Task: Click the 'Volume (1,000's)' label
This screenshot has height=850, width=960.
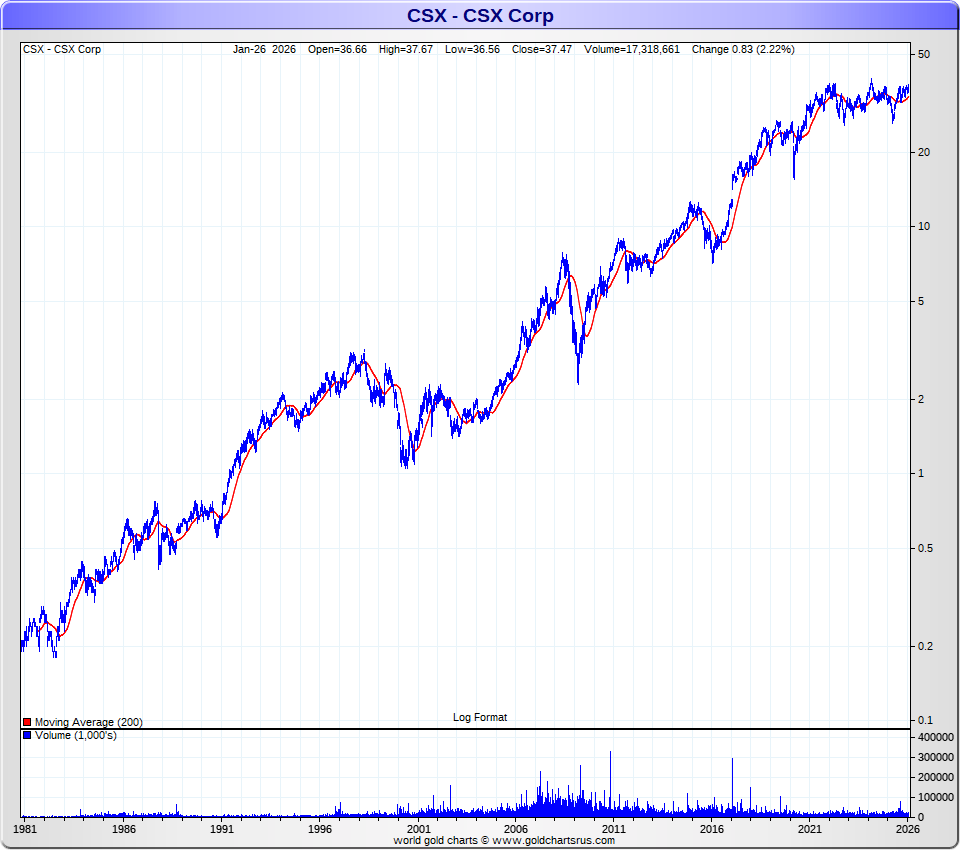Action: (76, 735)
